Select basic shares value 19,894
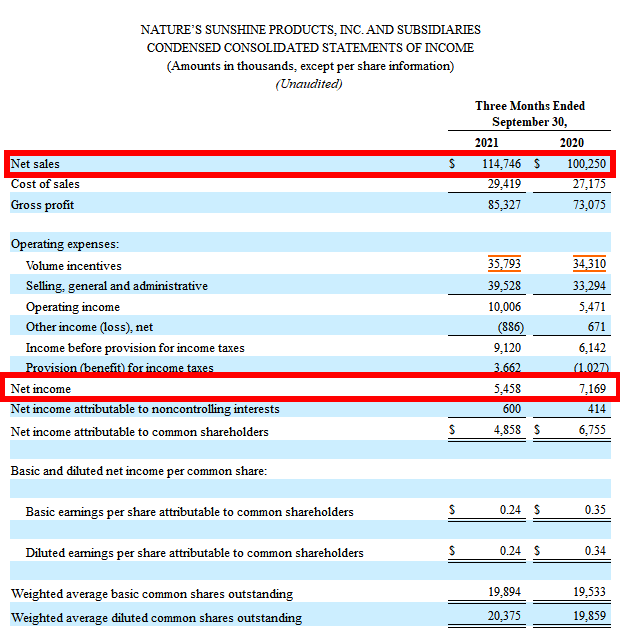 [x=504, y=592]
